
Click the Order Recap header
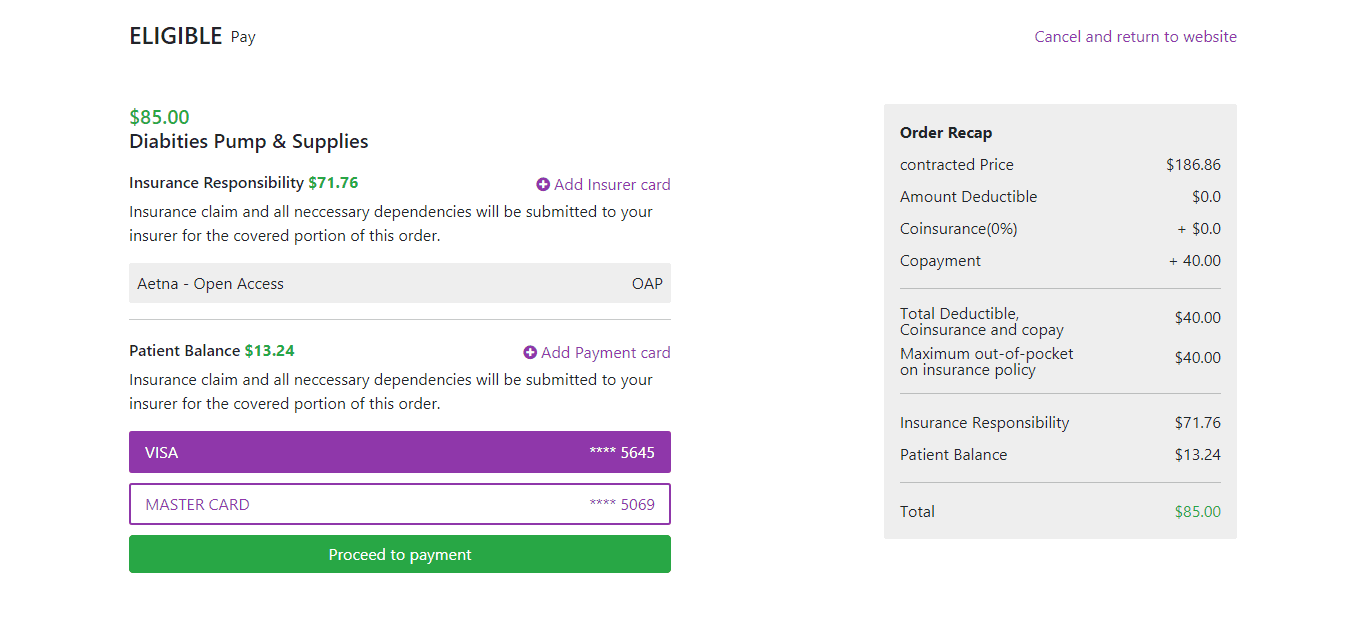coord(946,132)
